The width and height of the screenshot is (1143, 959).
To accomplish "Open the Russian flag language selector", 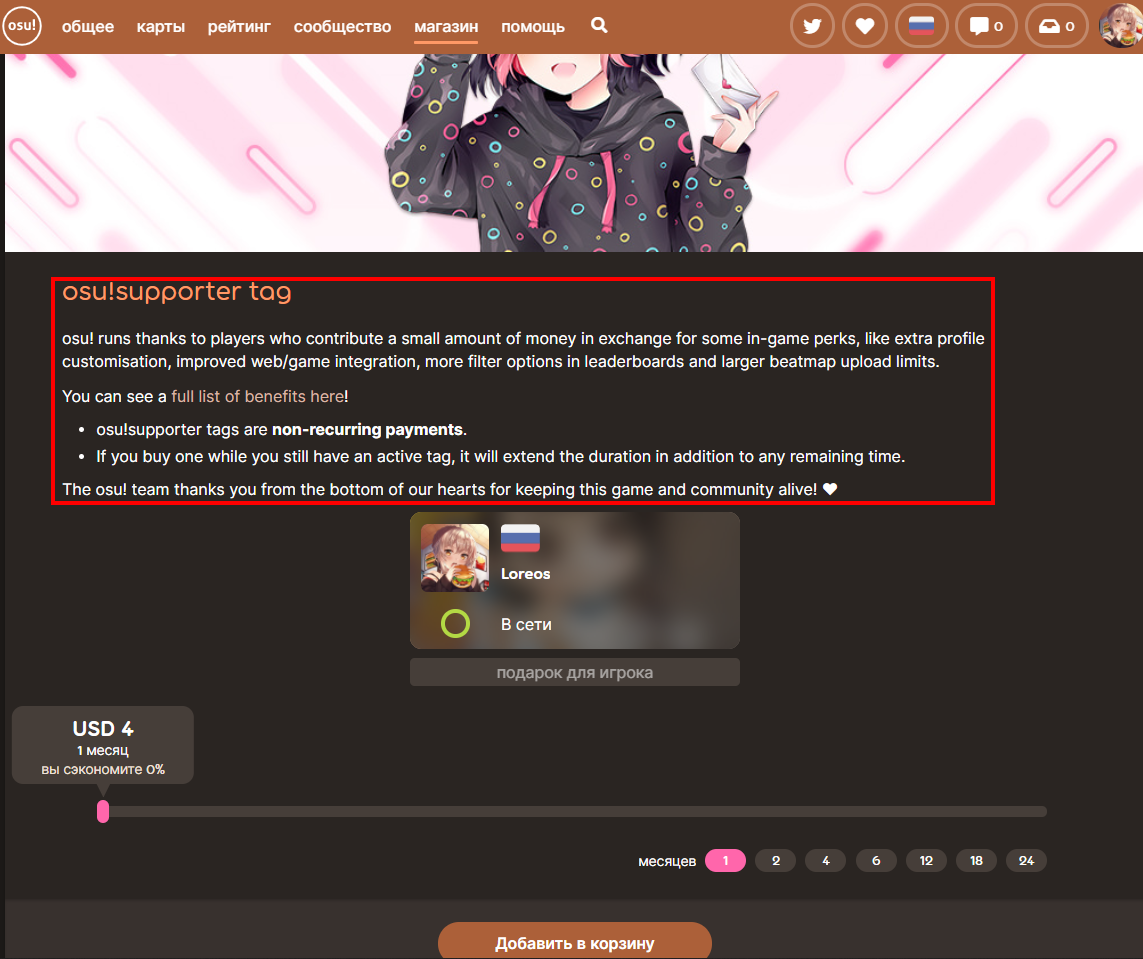I will [921, 26].
